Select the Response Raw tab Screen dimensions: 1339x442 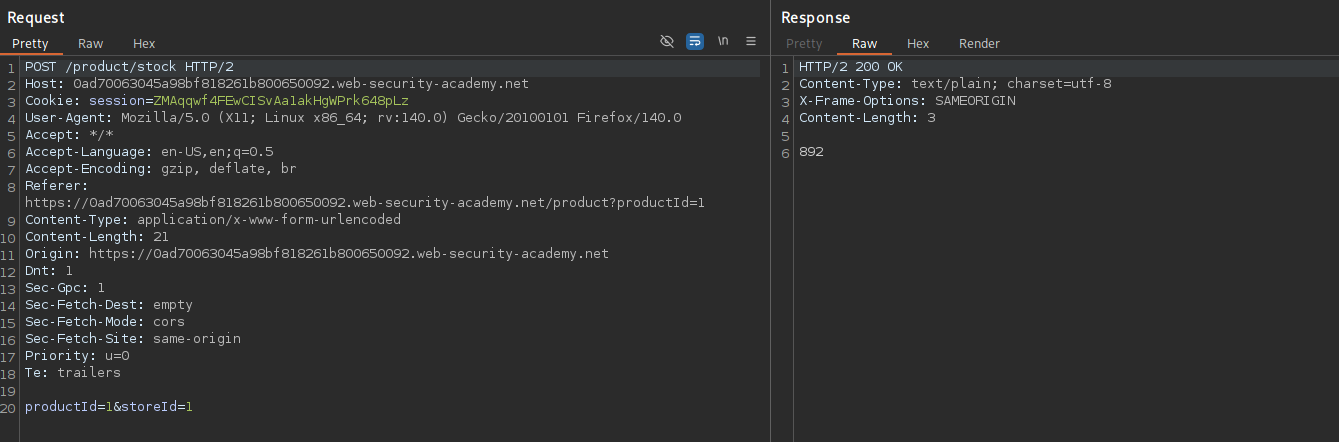tap(864, 44)
